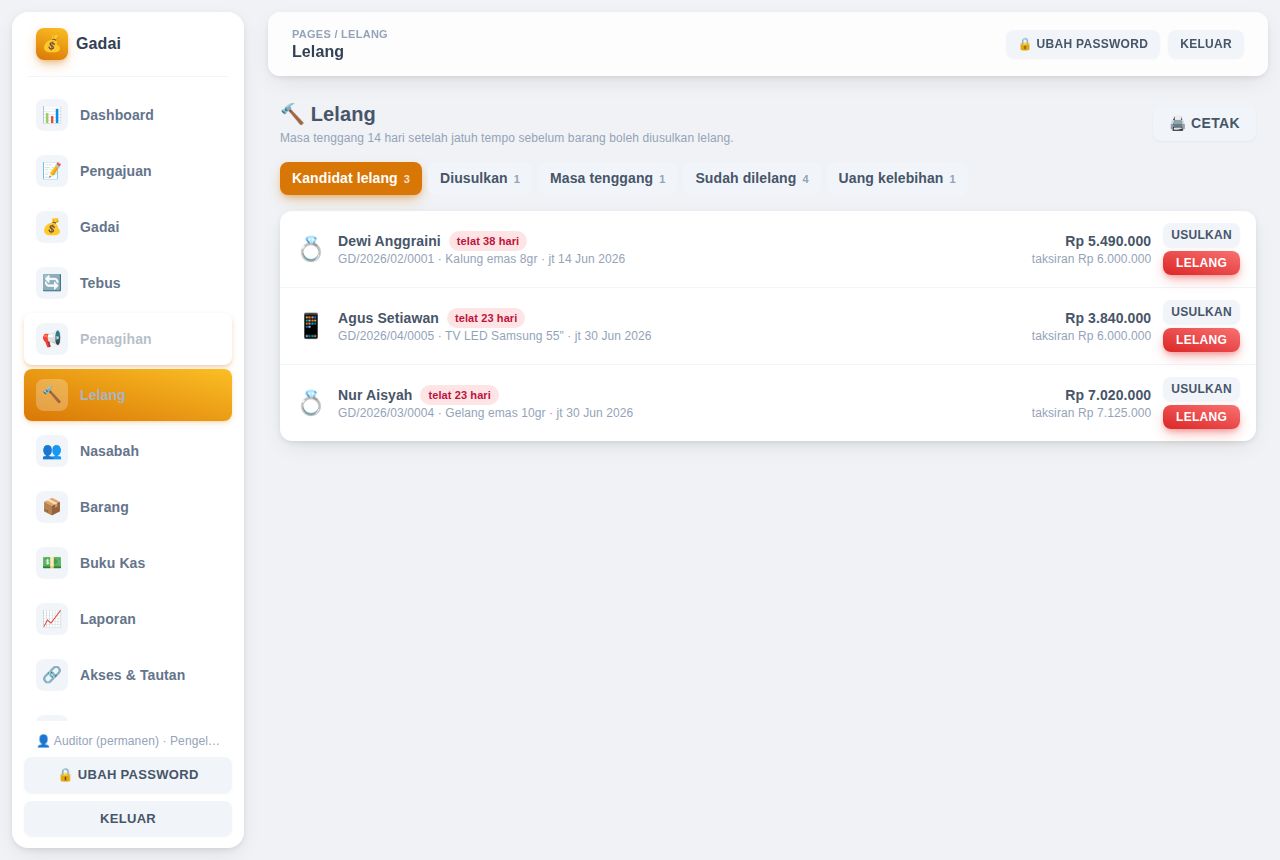Screen dimensions: 1280x860
Task: Open the Dashboard chart icon in sidebar
Action: 52,115
